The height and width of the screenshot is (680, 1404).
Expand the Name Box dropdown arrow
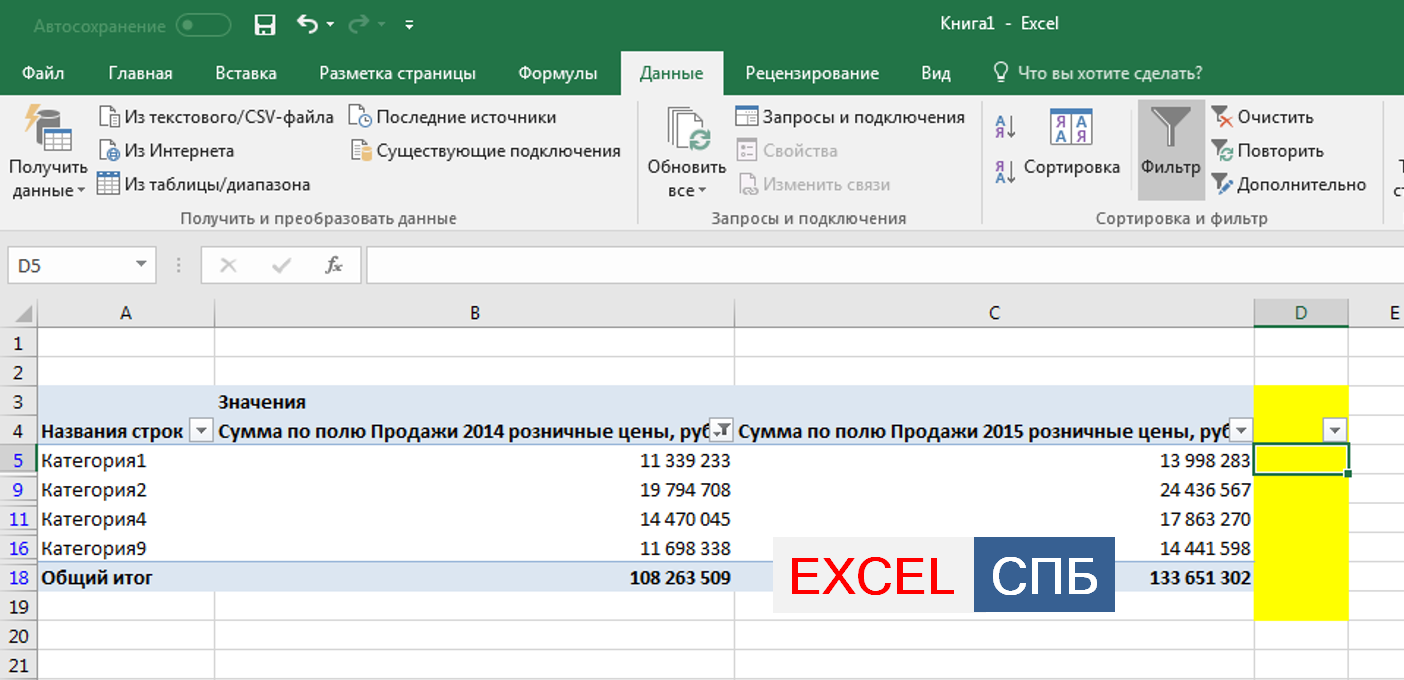point(141,266)
